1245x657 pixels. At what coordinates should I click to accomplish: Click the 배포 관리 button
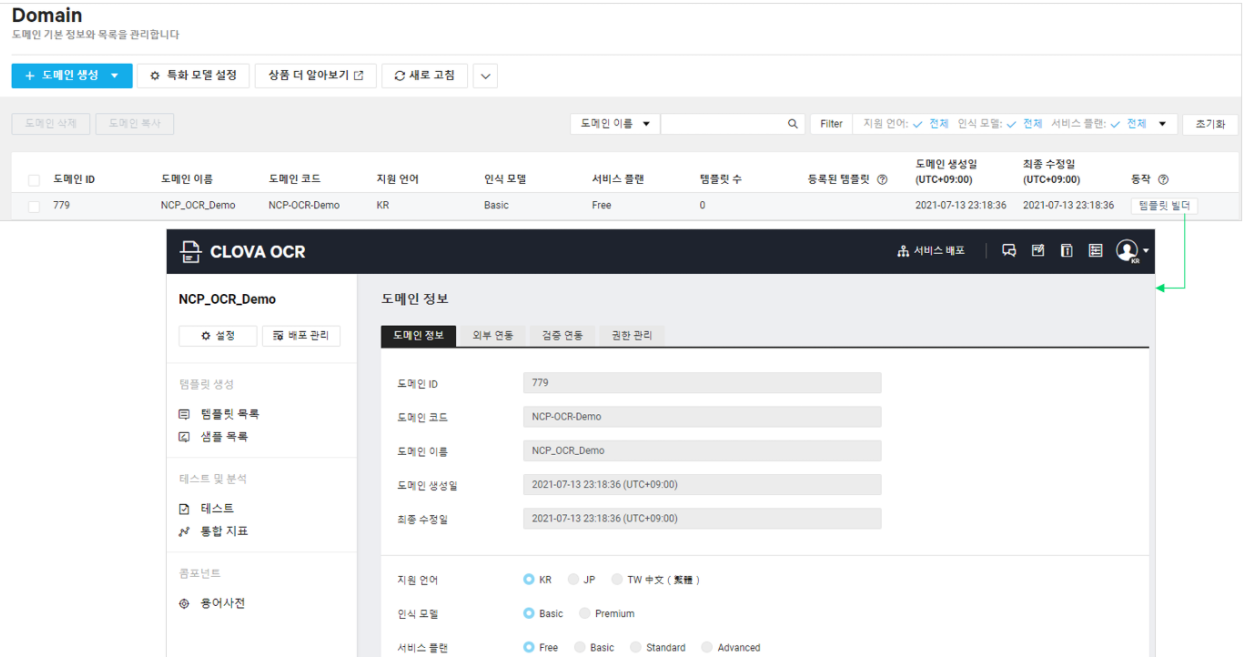click(301, 336)
